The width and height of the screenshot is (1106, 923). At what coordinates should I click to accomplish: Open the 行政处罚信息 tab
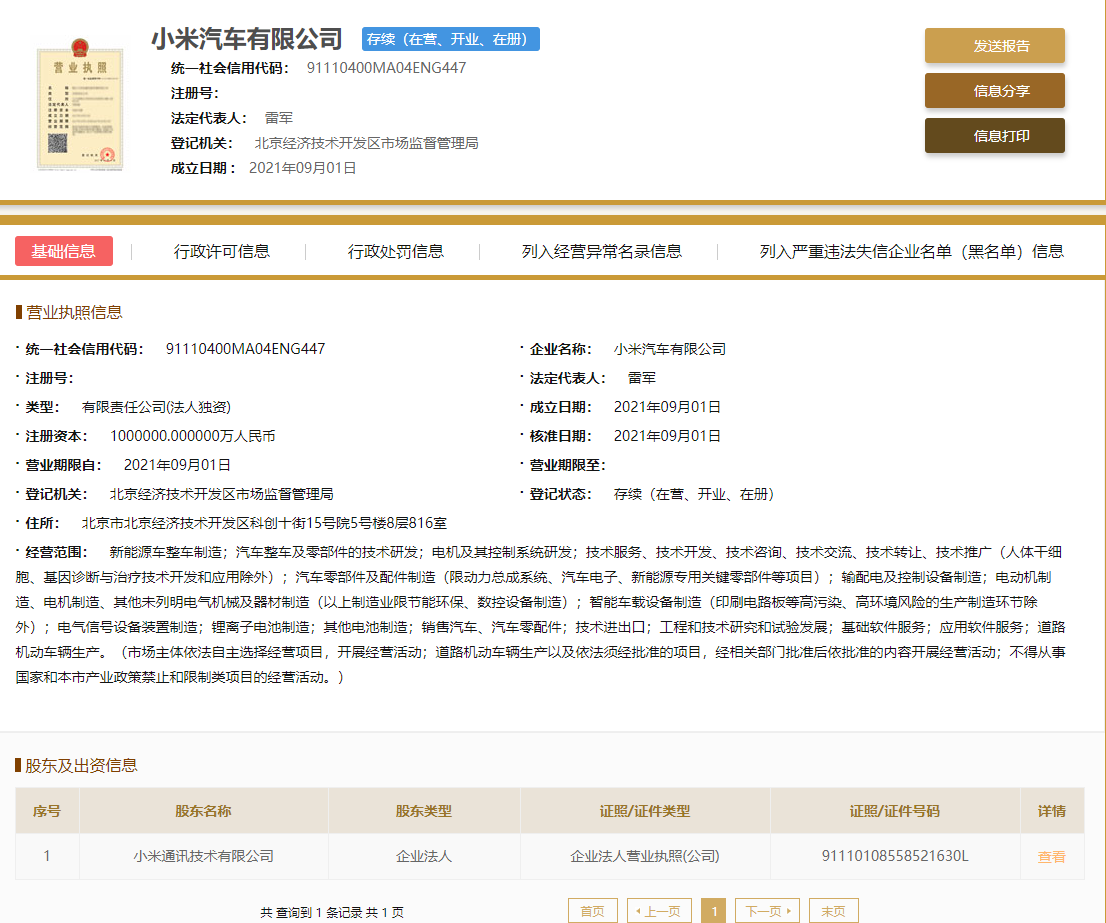point(396,252)
